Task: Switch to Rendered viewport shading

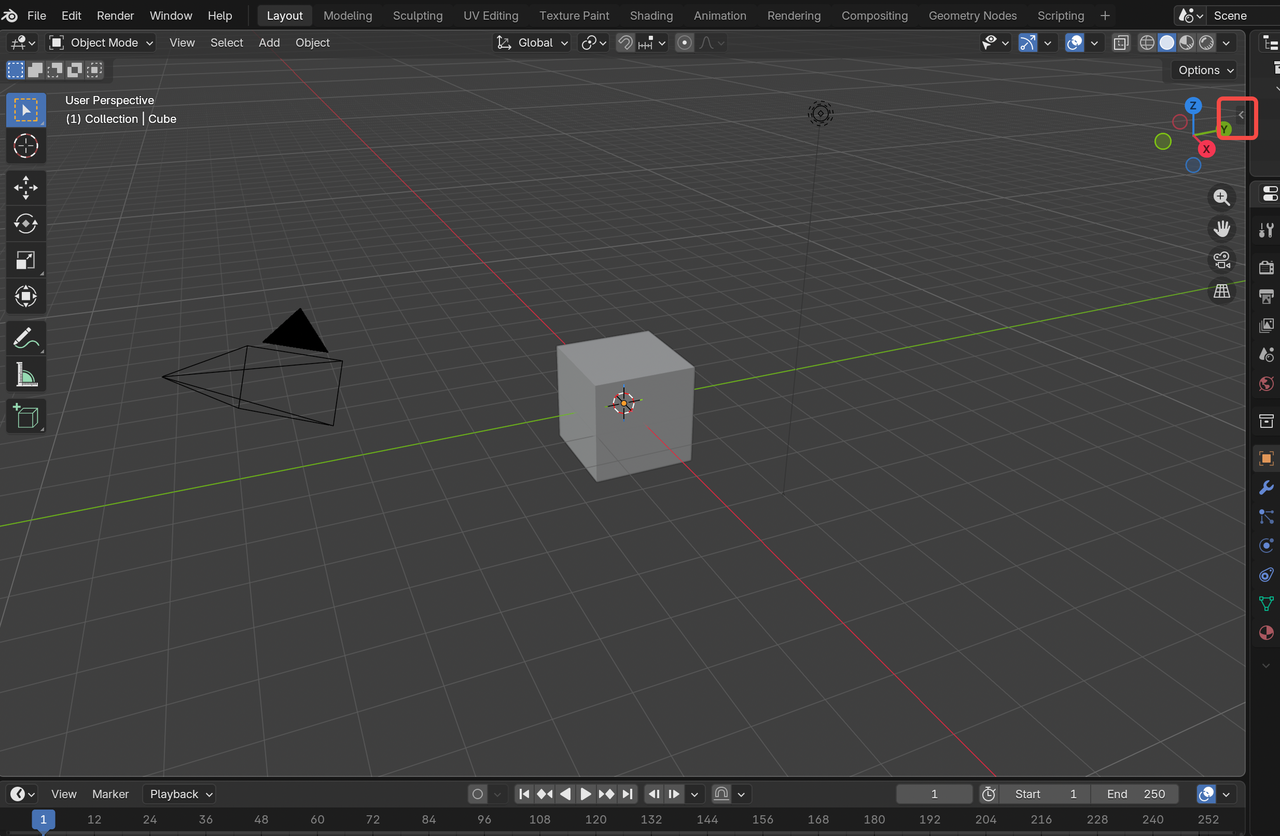Action: pos(1207,43)
